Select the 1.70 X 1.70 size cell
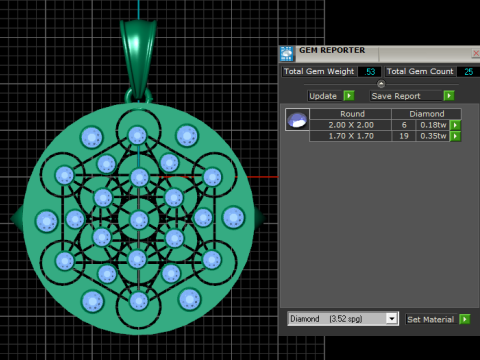Screen dimensions: 480x360 point(351,136)
